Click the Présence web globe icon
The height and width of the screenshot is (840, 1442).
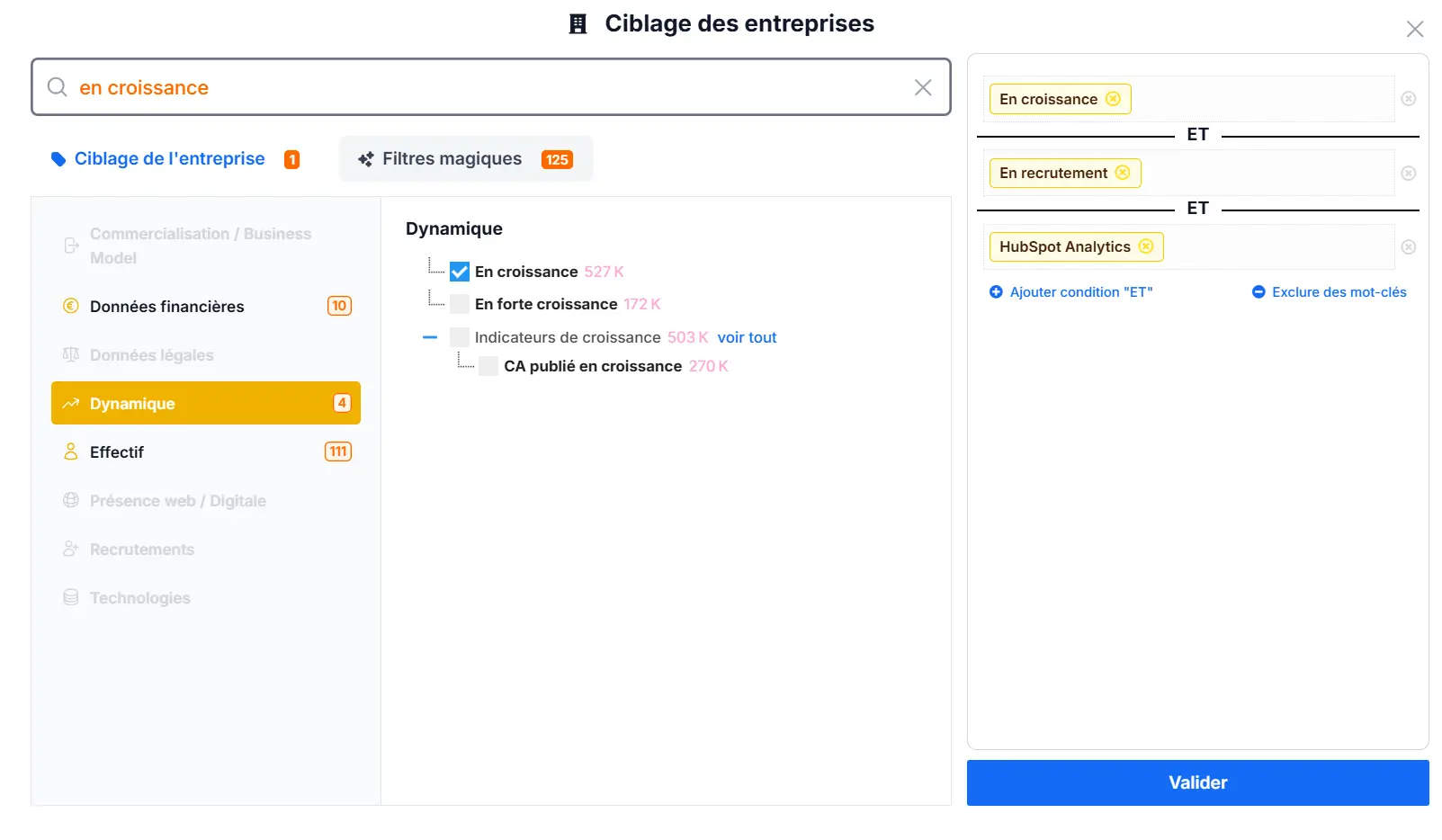pyautogui.click(x=71, y=500)
